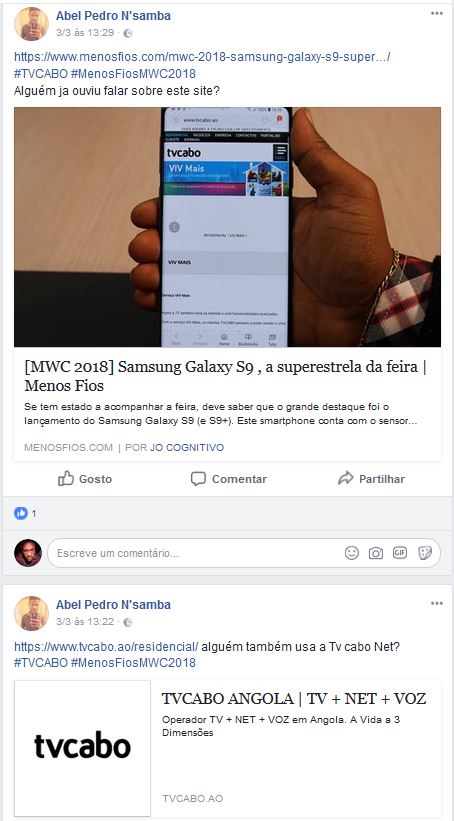Open the emoji picker in the comment box
454x821 pixels.
pos(352,553)
